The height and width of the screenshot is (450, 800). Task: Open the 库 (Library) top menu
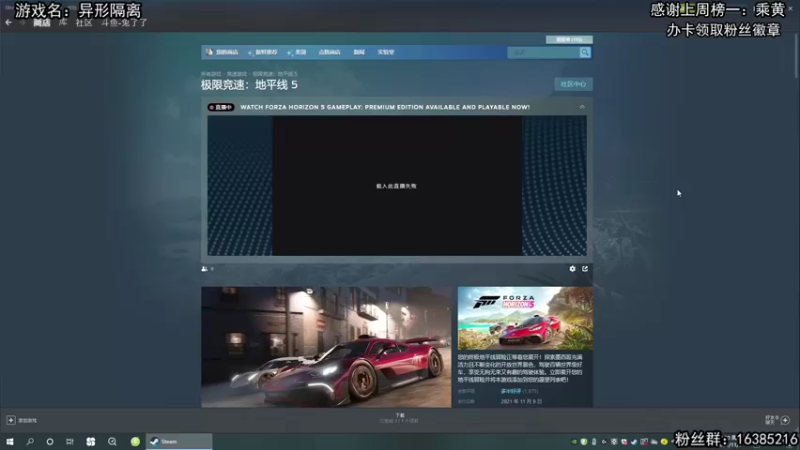click(x=63, y=22)
